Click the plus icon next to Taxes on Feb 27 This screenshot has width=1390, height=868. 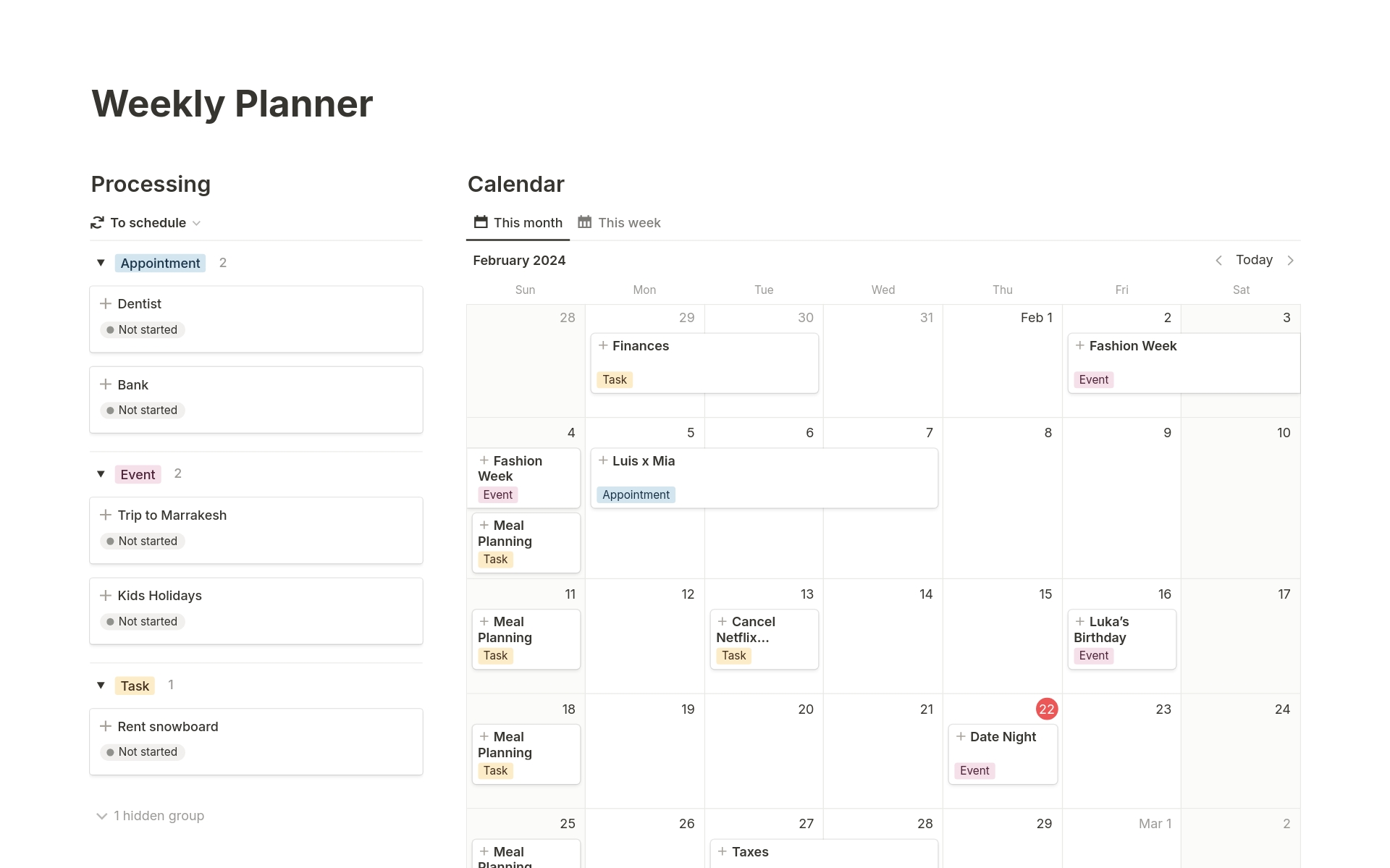coord(721,852)
